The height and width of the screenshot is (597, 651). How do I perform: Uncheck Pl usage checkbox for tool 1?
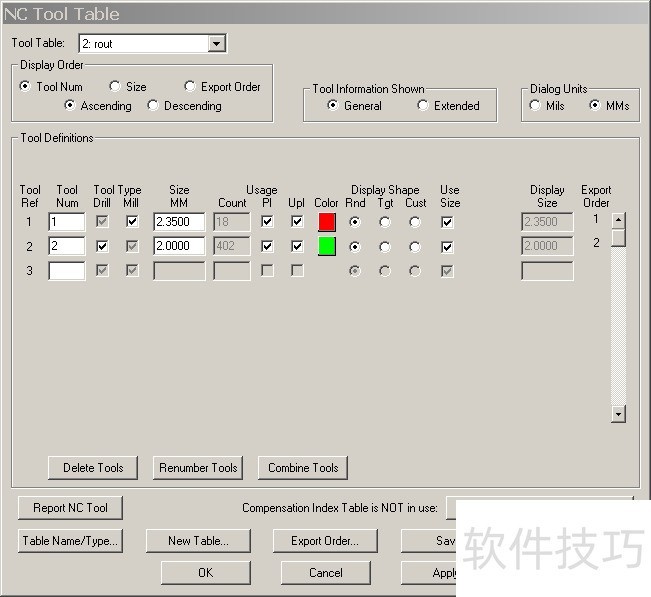(x=267, y=222)
